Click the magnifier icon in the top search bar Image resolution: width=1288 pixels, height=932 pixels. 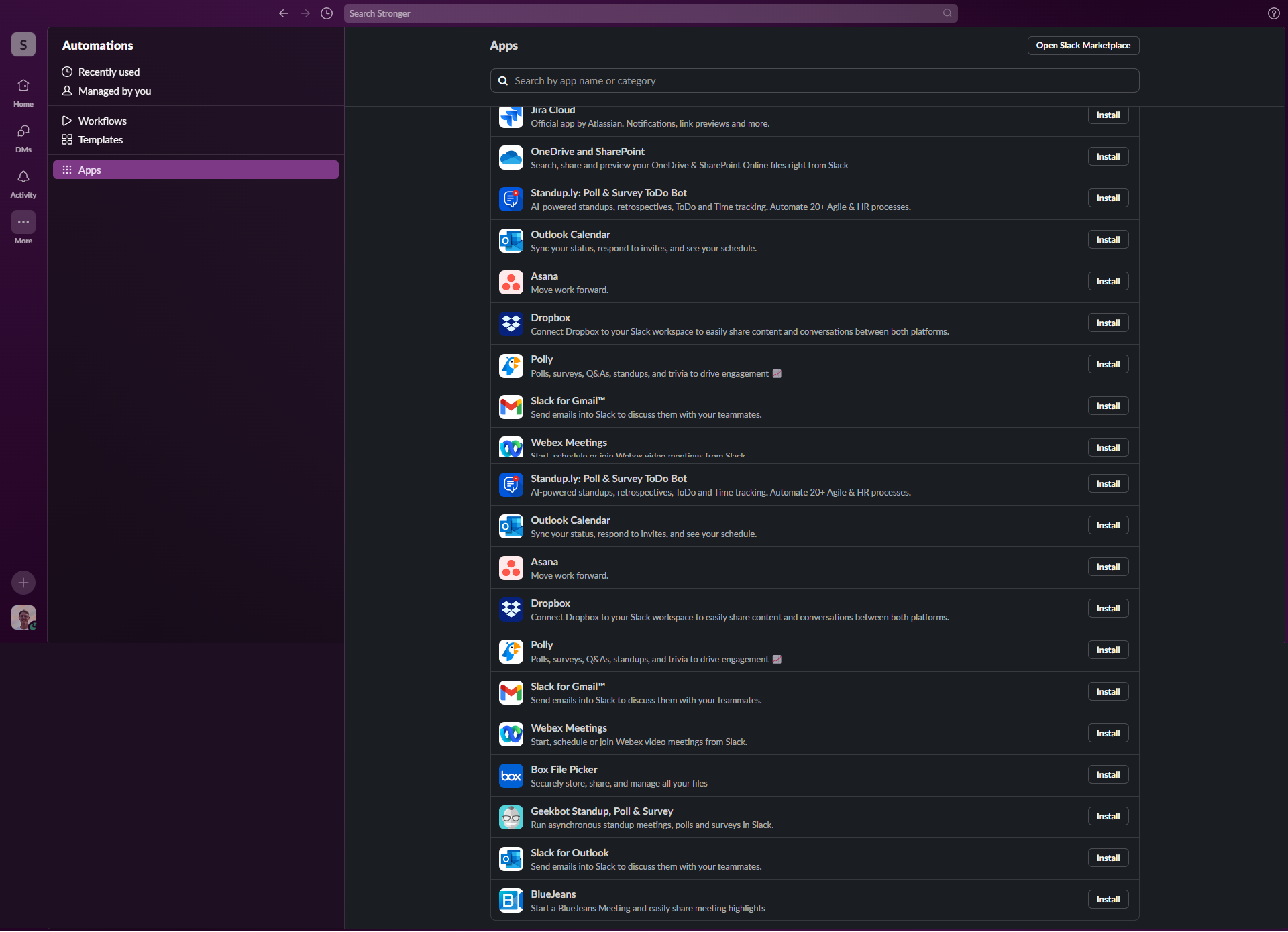[947, 13]
